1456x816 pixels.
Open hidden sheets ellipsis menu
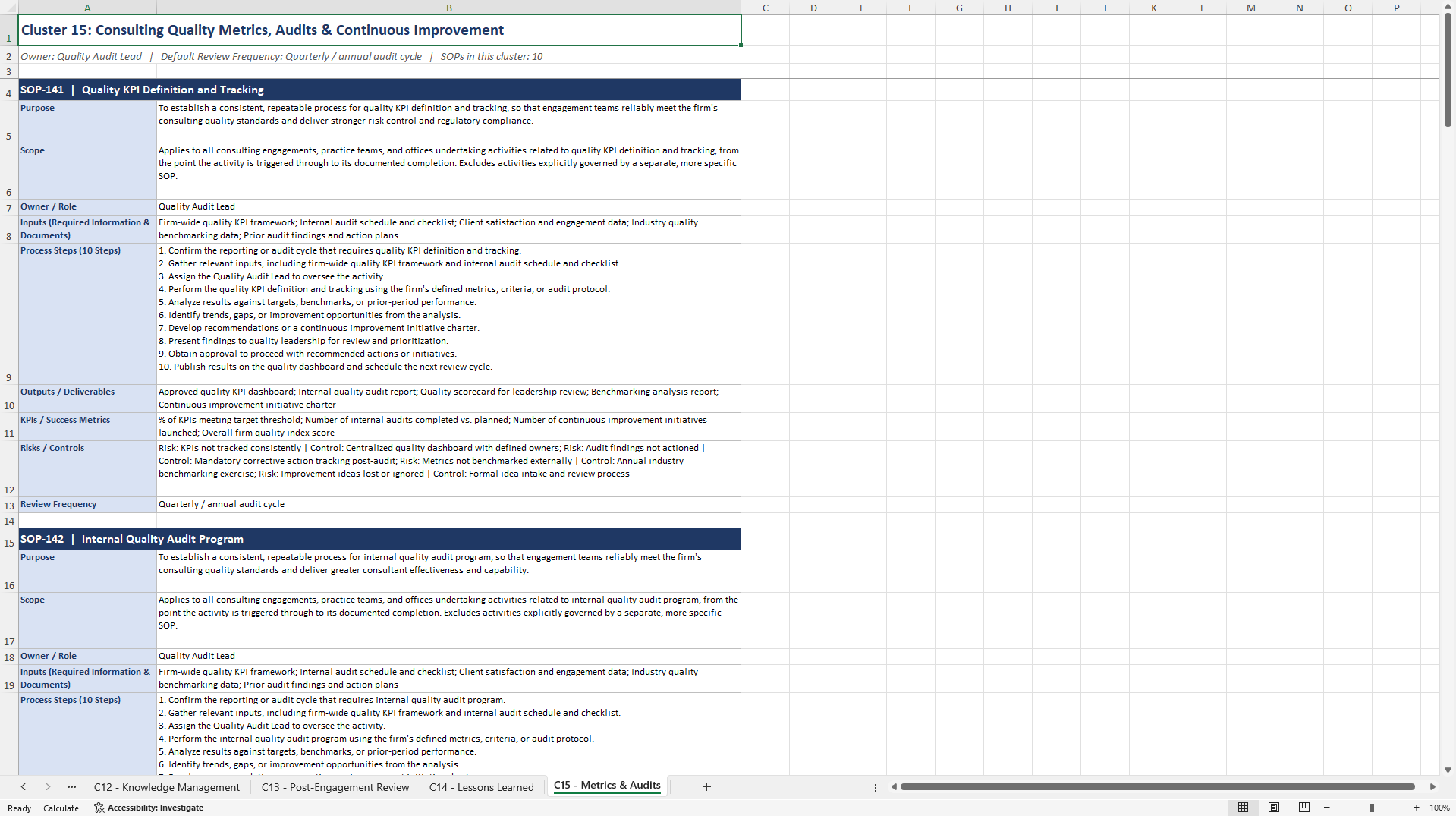(71, 787)
